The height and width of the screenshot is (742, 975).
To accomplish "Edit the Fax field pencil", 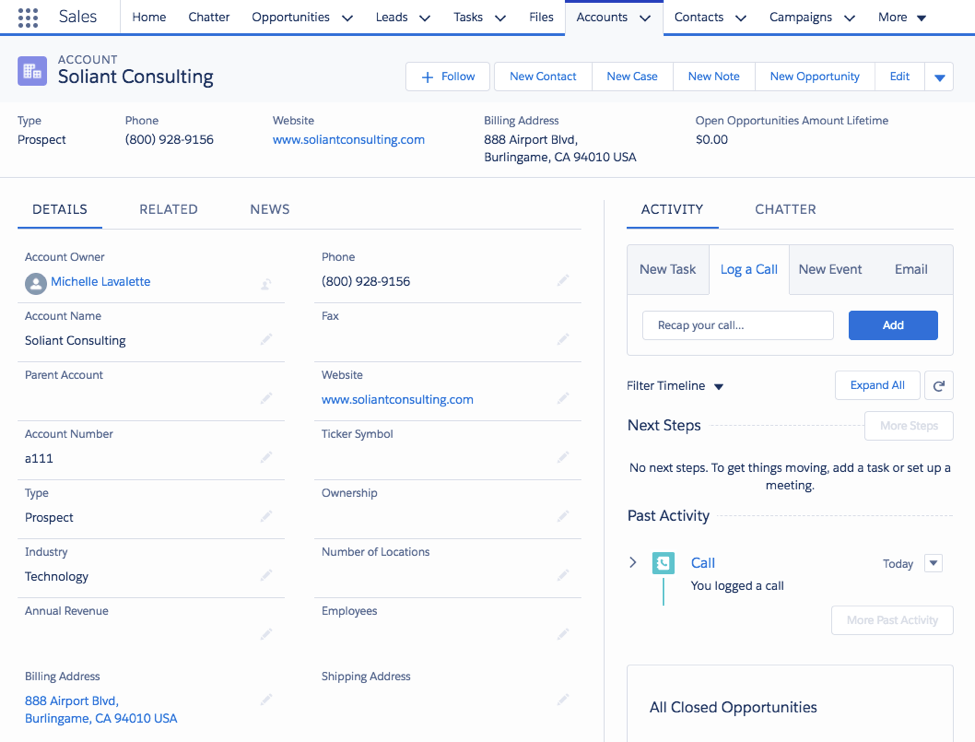I will tap(563, 340).
